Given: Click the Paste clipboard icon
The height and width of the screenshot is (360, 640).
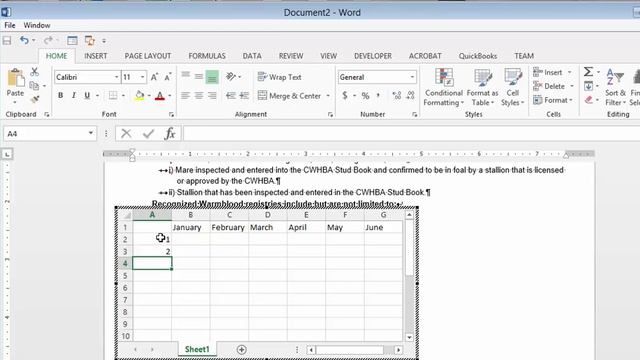Looking at the screenshot, I should (16, 78).
